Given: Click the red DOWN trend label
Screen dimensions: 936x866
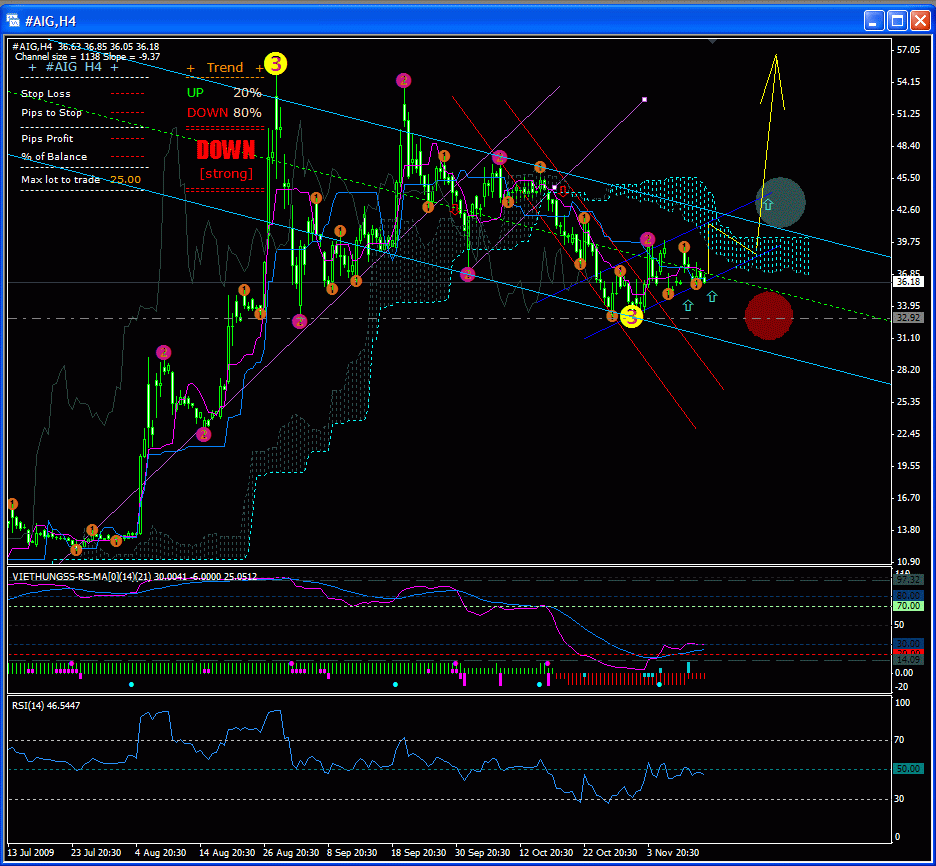Looking at the screenshot, I should coord(225,151).
